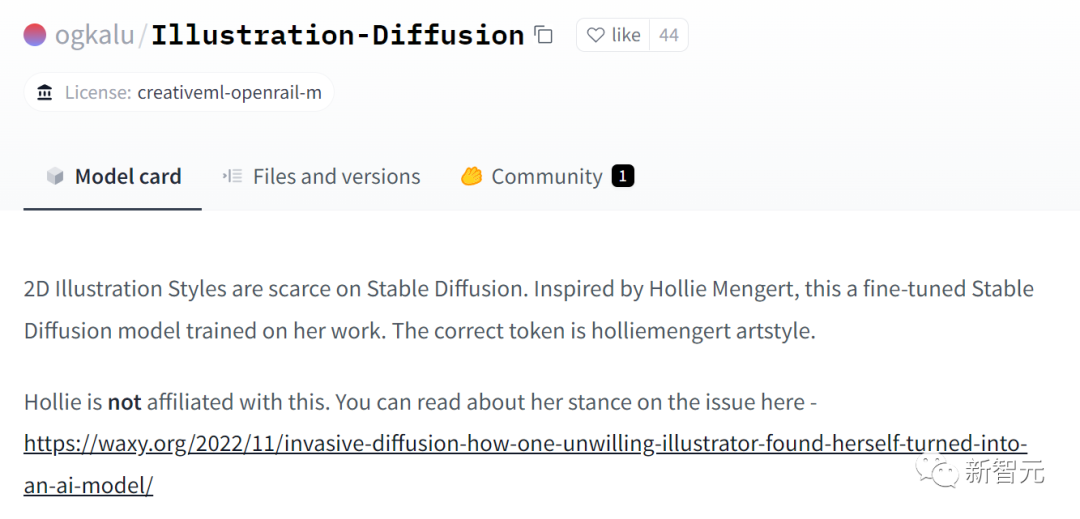Like the Illustration-Diffusion model
The width and height of the screenshot is (1080, 519).
[613, 35]
